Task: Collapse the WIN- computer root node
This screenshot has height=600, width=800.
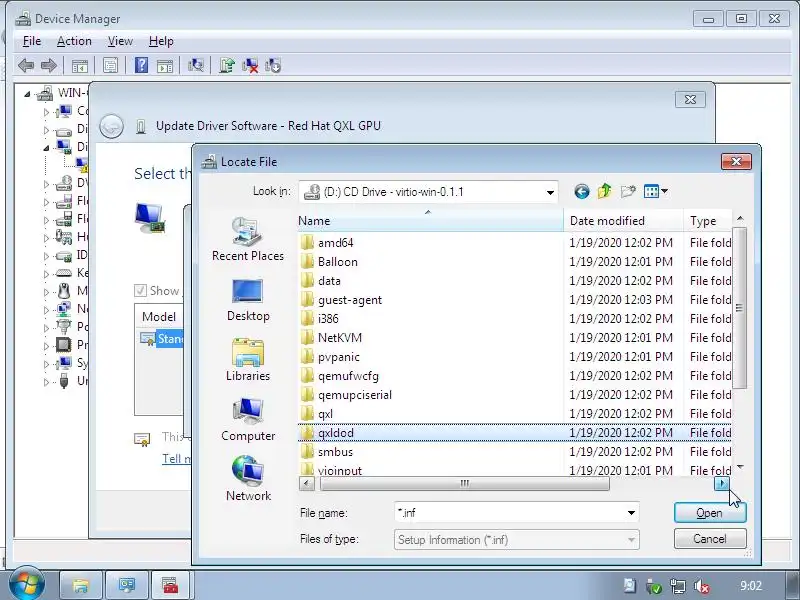Action: pyautogui.click(x=28, y=94)
